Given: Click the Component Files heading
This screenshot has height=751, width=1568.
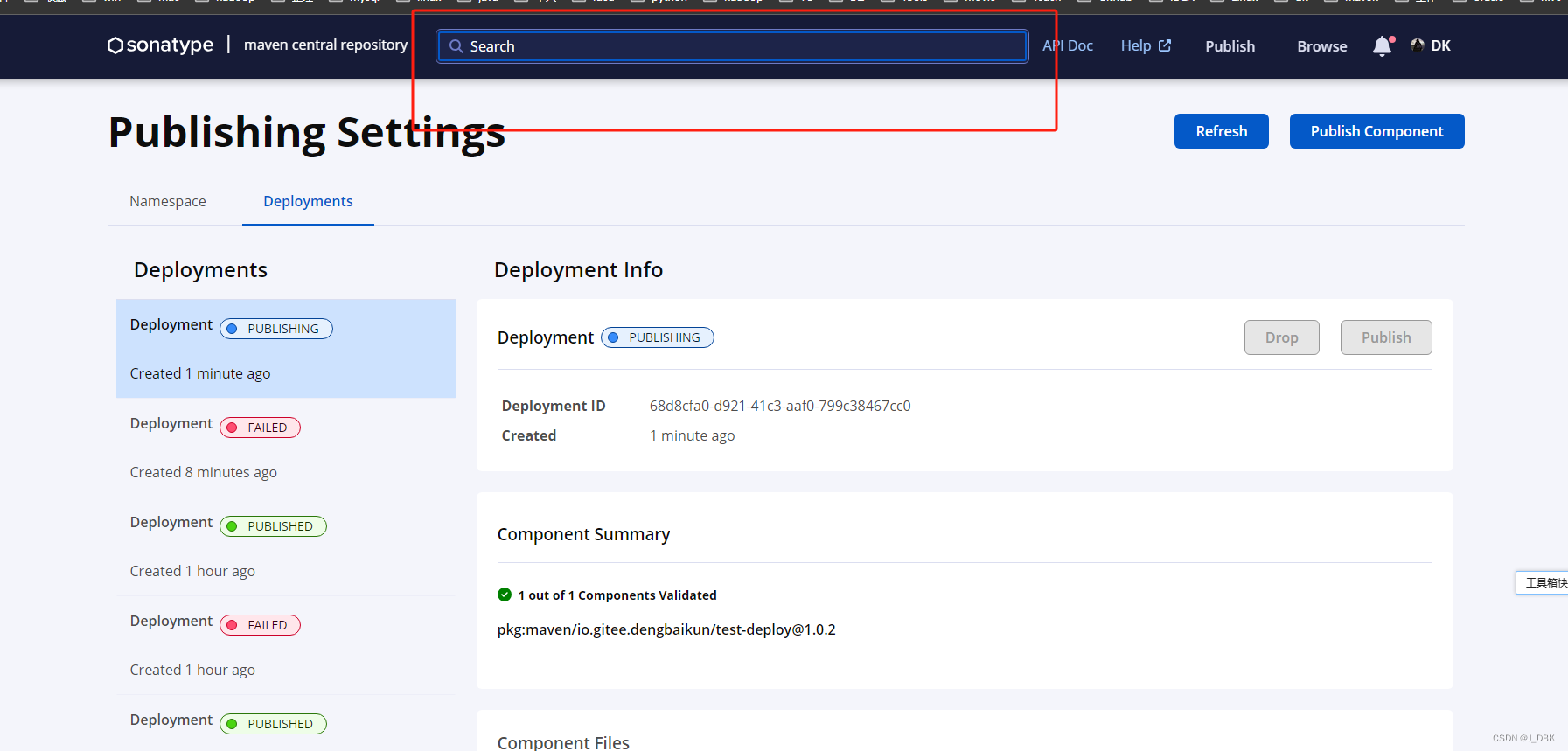Looking at the screenshot, I should click(563, 742).
